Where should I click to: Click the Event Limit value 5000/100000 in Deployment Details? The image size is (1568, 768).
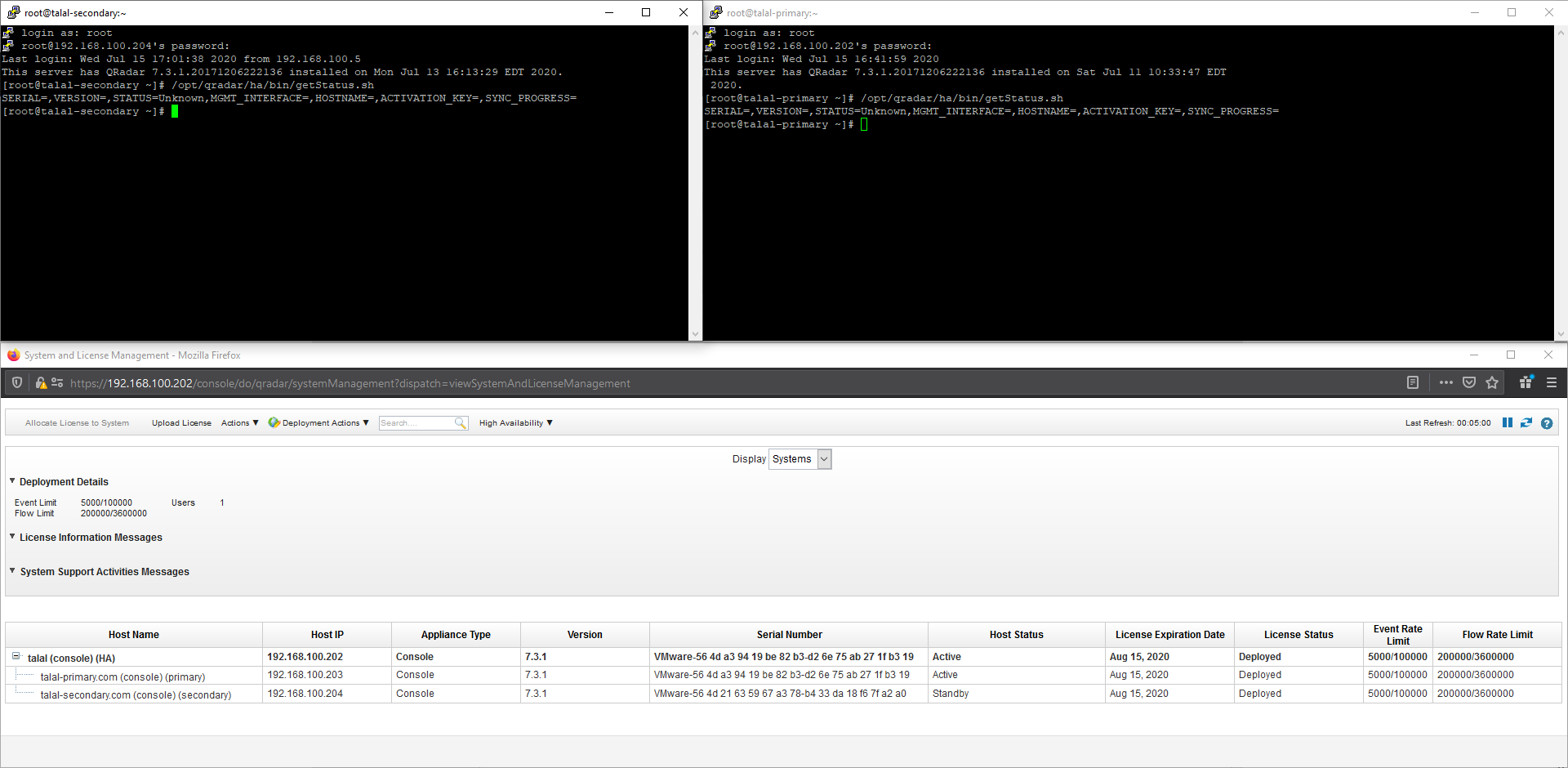106,503
